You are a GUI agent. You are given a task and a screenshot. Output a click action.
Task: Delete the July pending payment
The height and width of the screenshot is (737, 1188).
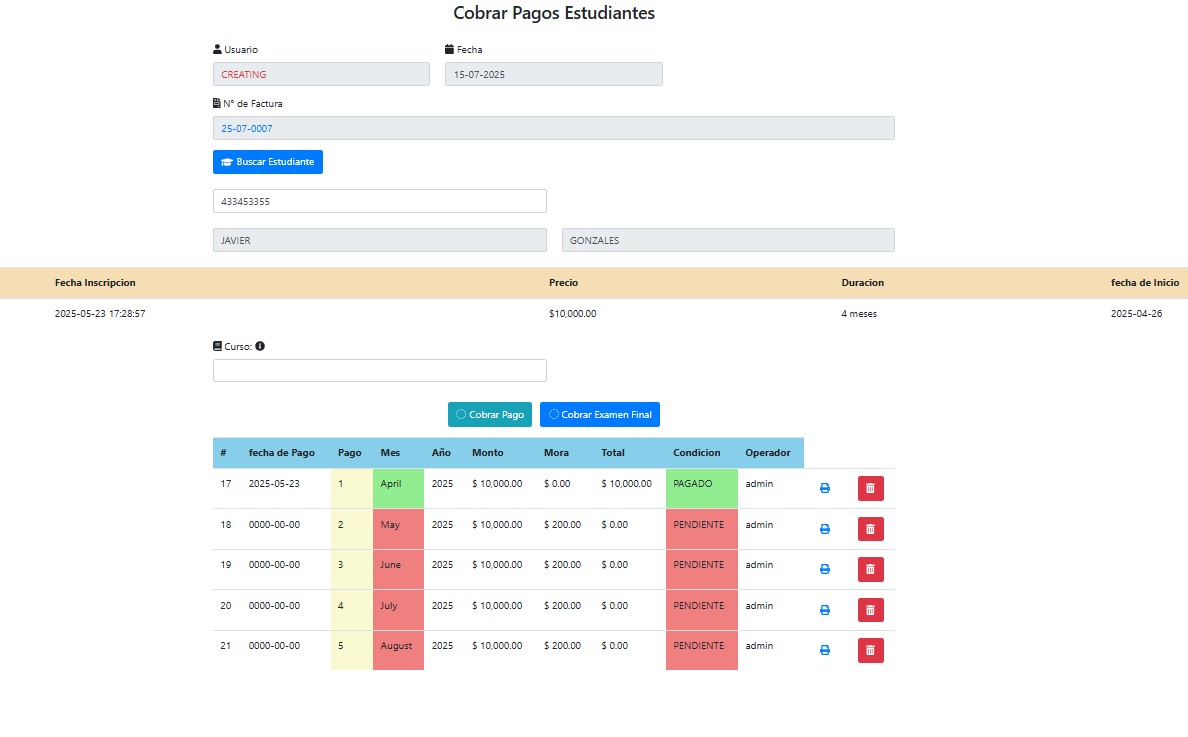pos(870,610)
